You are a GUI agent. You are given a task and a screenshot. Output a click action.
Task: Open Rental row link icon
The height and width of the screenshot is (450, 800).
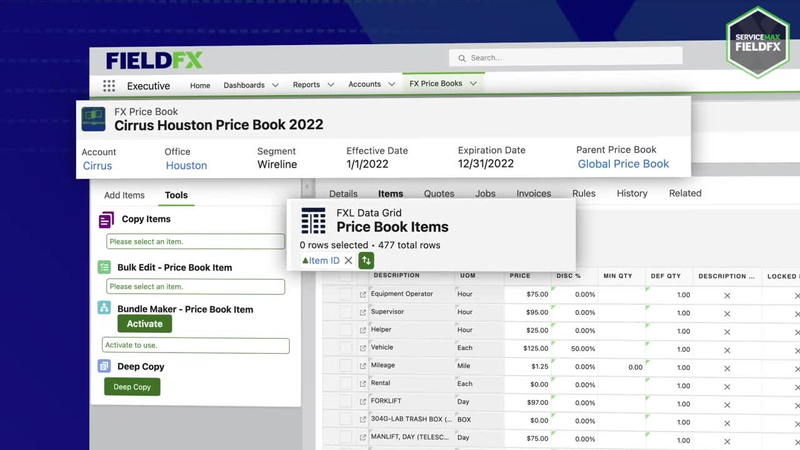click(x=363, y=384)
